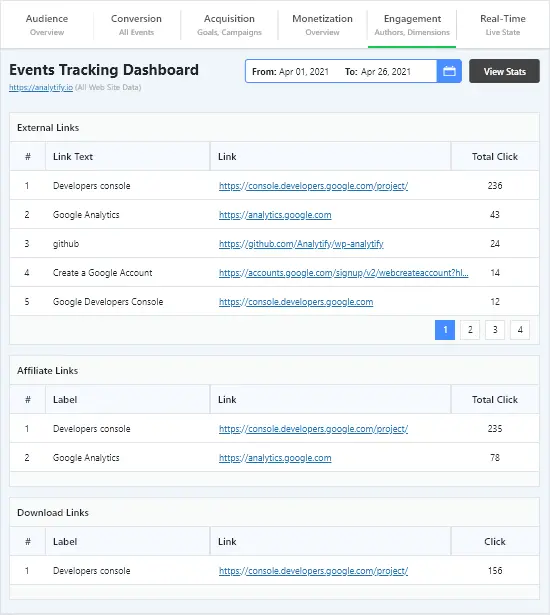The height and width of the screenshot is (615, 550).
Task: Click the click count 24
Action: coord(495,244)
